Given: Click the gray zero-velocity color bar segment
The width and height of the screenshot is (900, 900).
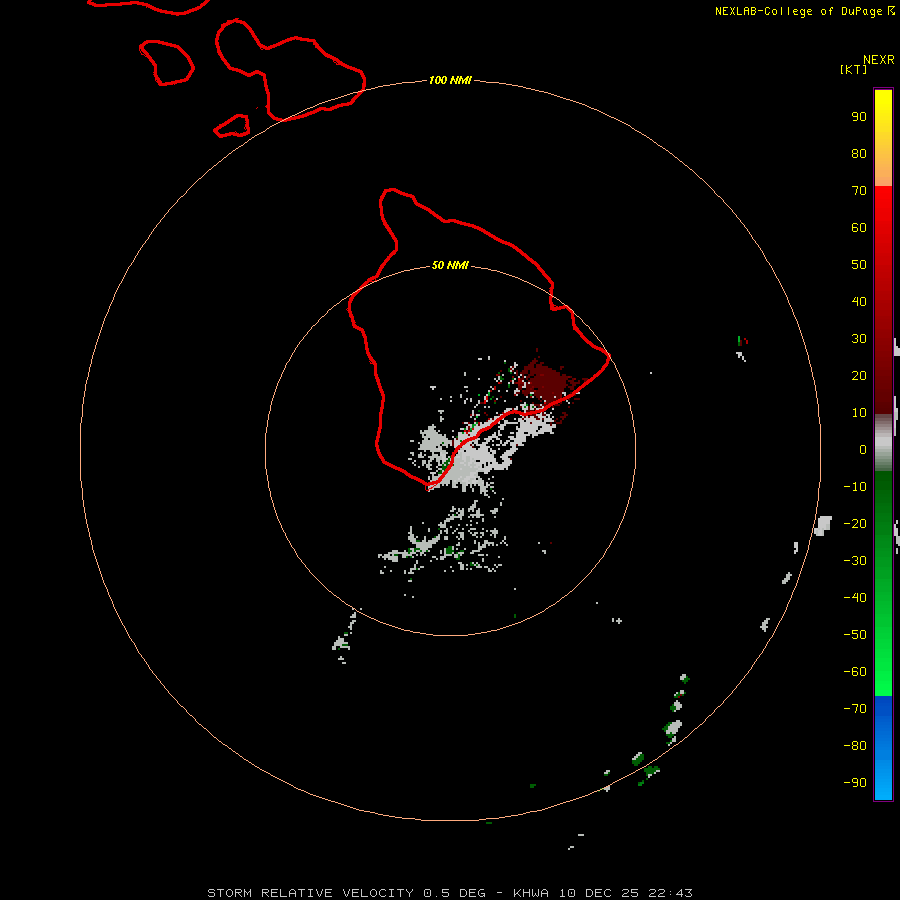Looking at the screenshot, I should click(883, 443).
